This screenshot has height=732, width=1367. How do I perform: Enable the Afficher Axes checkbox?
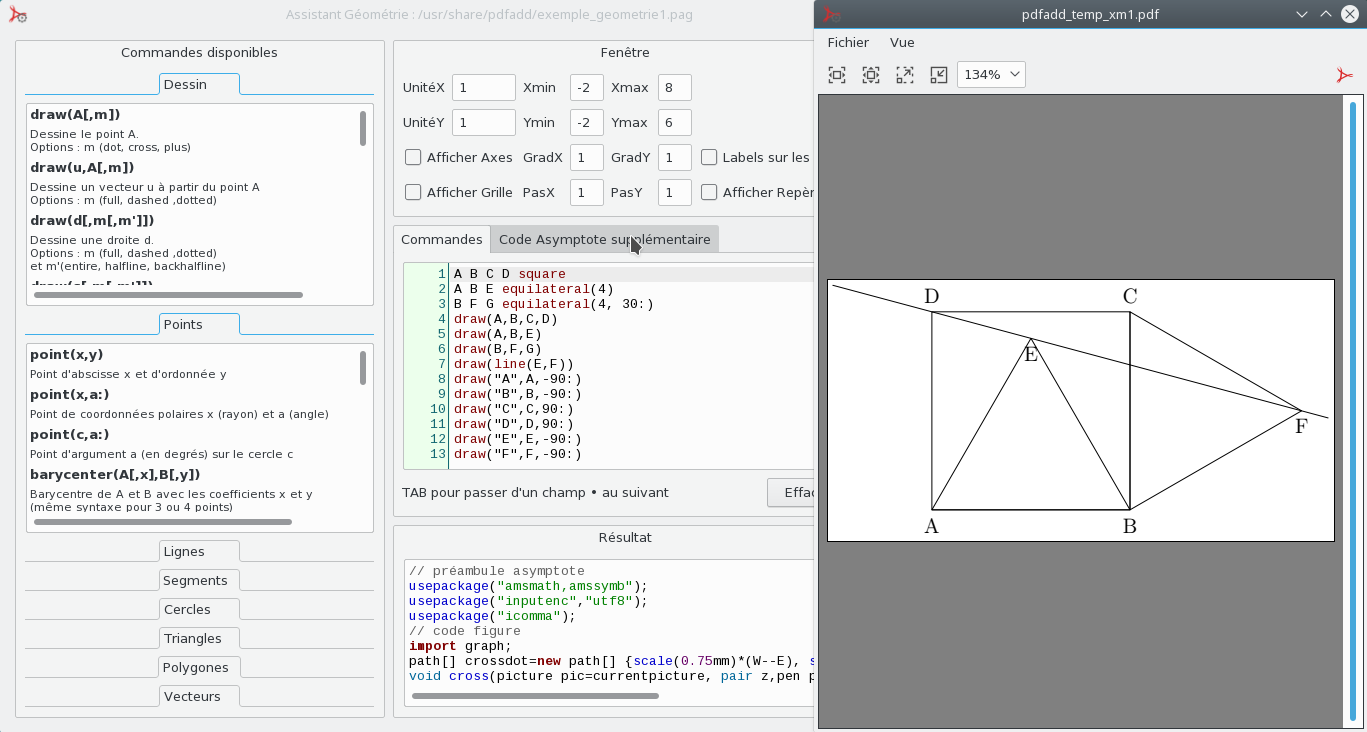[x=413, y=157]
